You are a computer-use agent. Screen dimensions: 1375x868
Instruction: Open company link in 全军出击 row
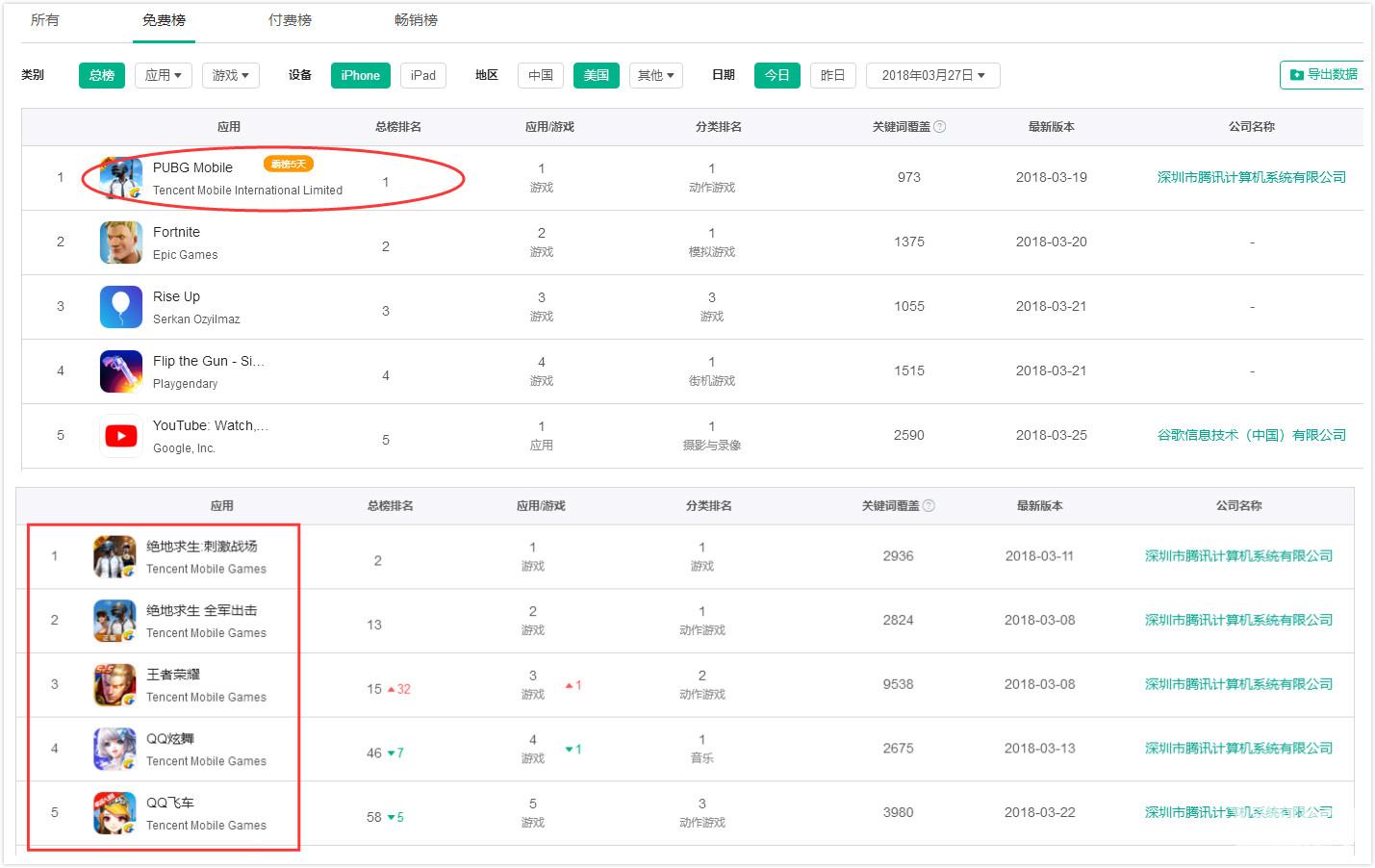click(1239, 620)
